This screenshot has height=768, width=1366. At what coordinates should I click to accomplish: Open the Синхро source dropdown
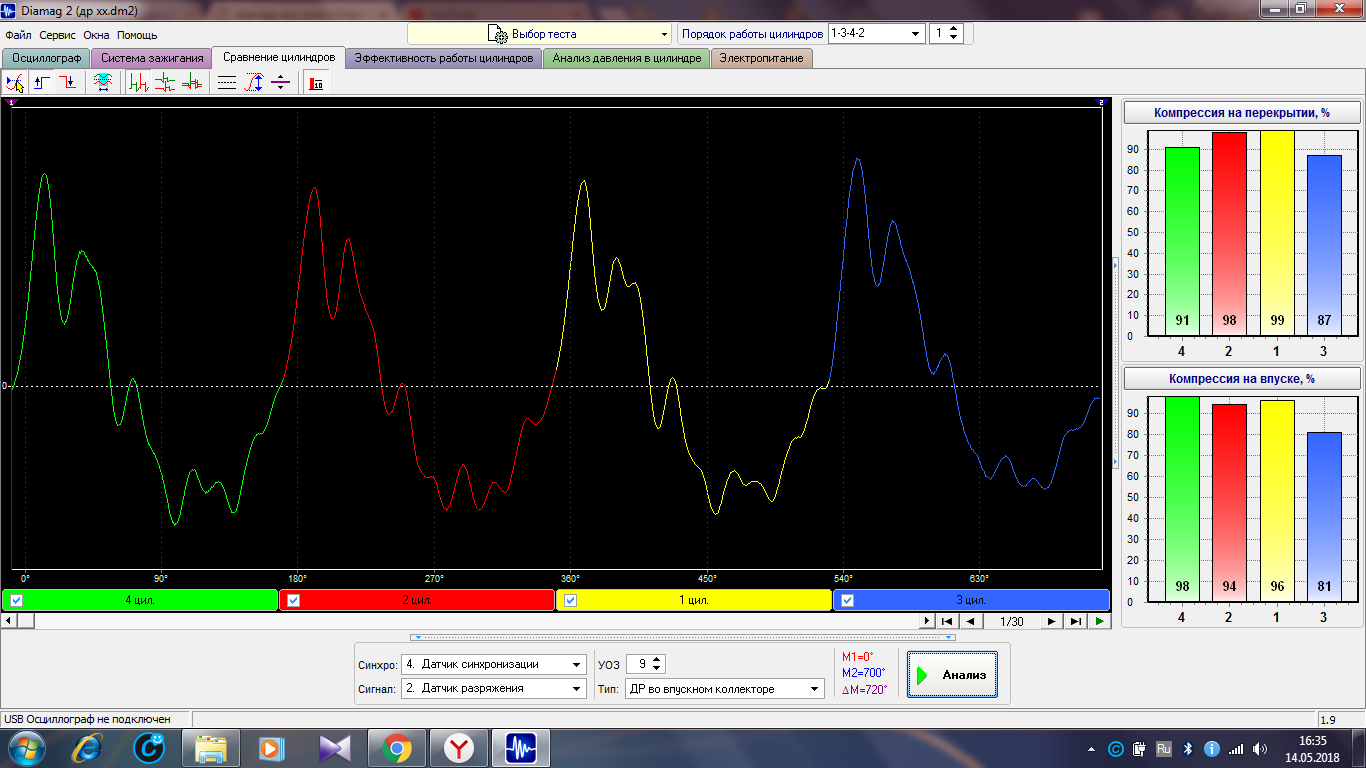tap(494, 664)
